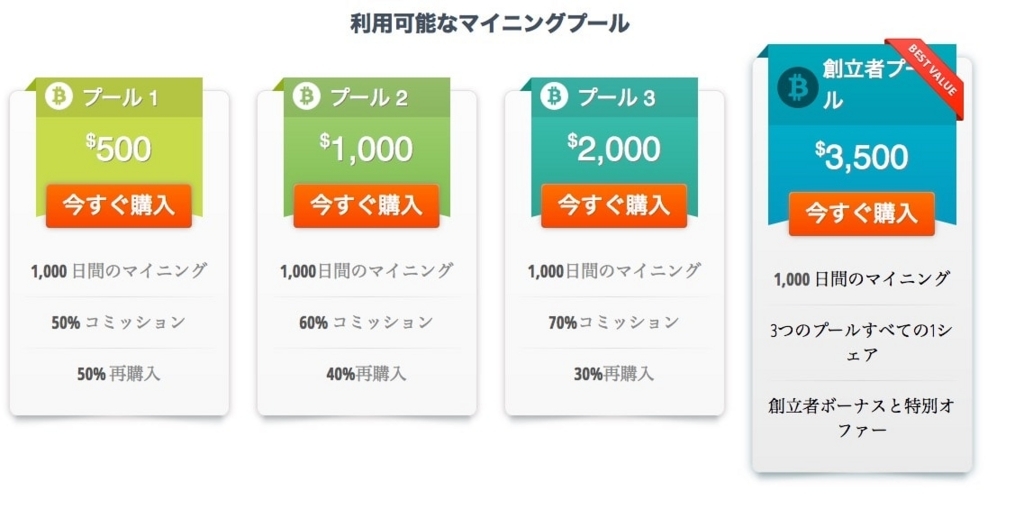Click the 創立者プール title text
Image resolution: width=1024 pixels, height=509 pixels.
point(857,85)
